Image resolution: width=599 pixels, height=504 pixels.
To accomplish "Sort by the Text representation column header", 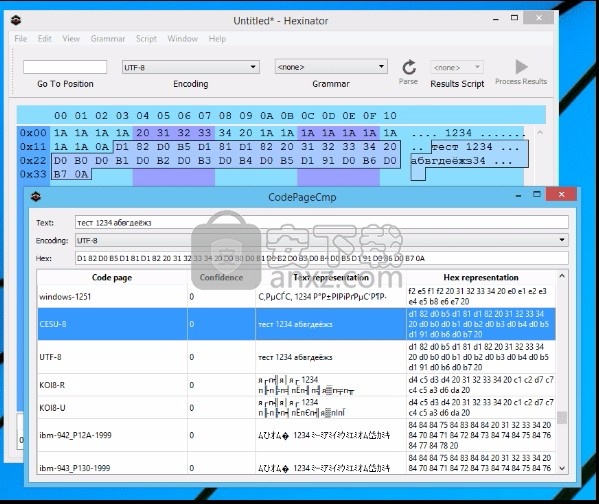I will pos(331,277).
